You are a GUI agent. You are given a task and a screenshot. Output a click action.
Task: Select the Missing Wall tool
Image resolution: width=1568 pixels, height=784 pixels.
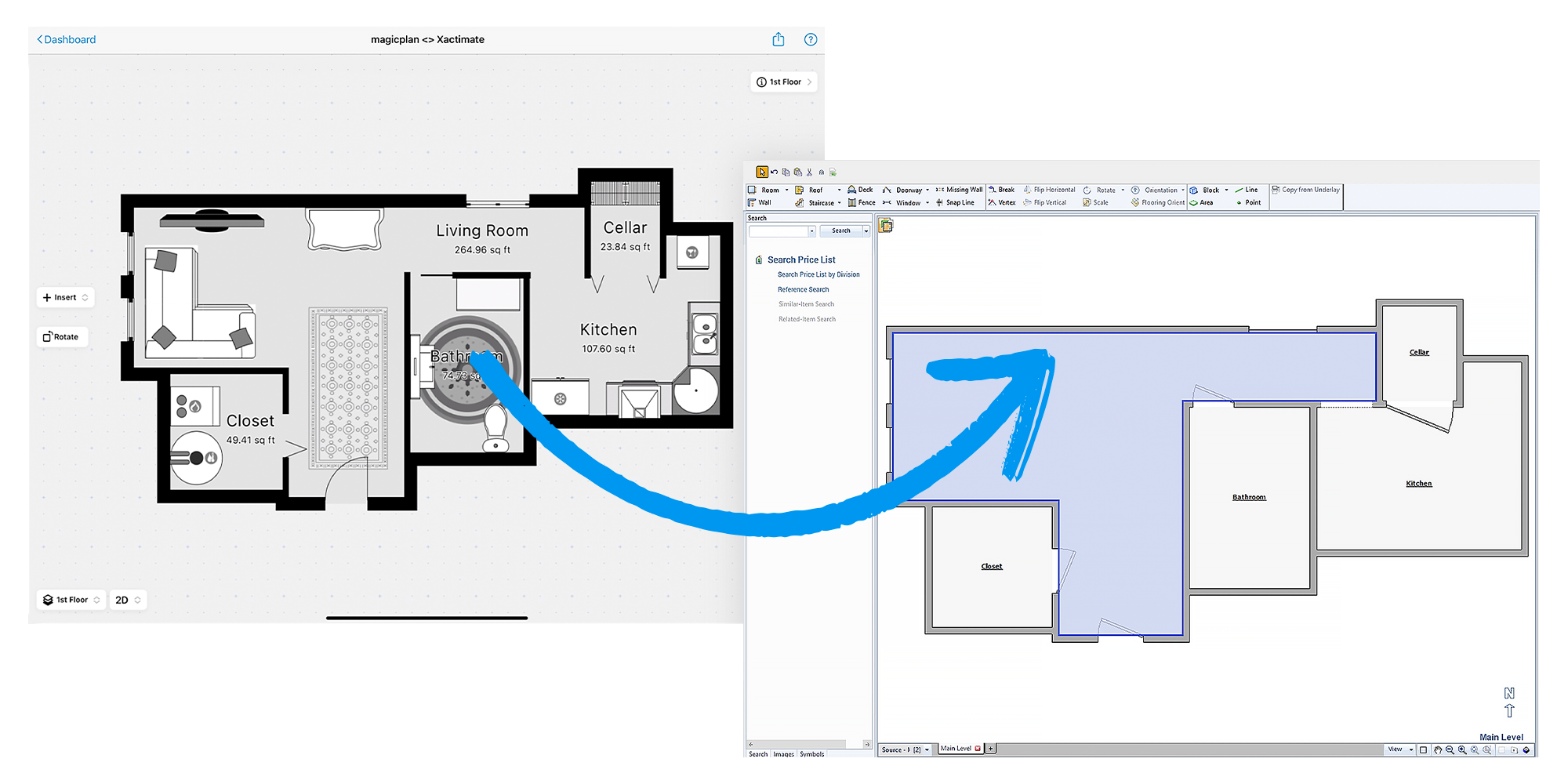coord(959,190)
